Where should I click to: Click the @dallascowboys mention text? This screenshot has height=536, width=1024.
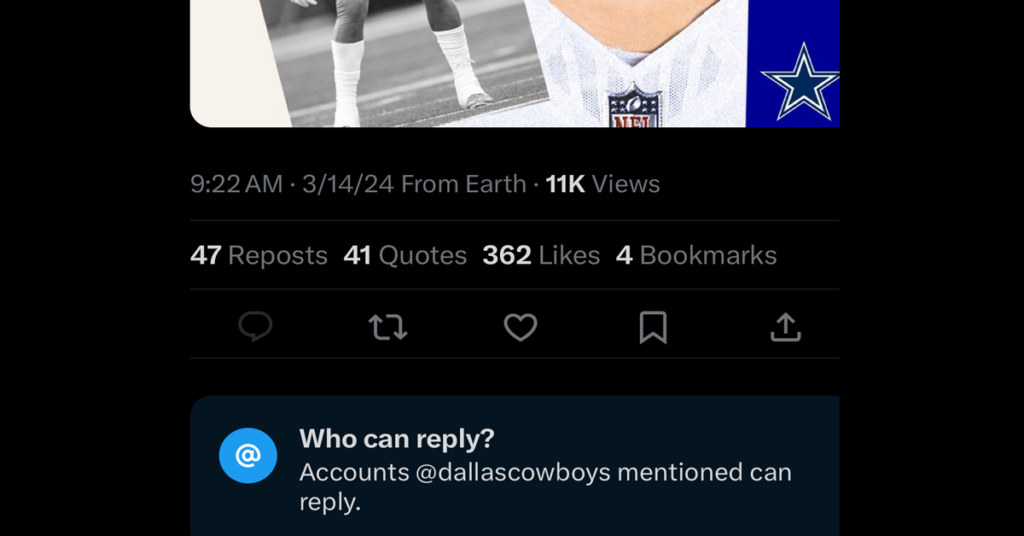513,472
